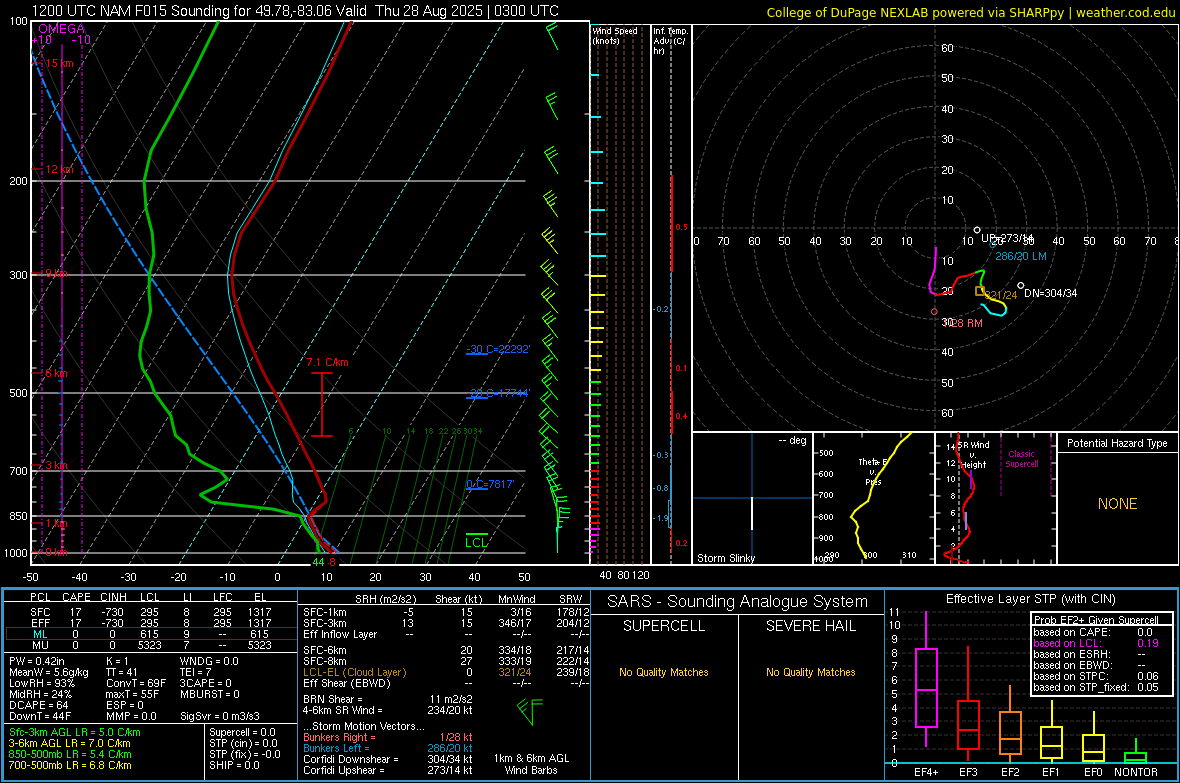
Task: Click the Bunkers Right storm motion line
Action: click(x=388, y=737)
